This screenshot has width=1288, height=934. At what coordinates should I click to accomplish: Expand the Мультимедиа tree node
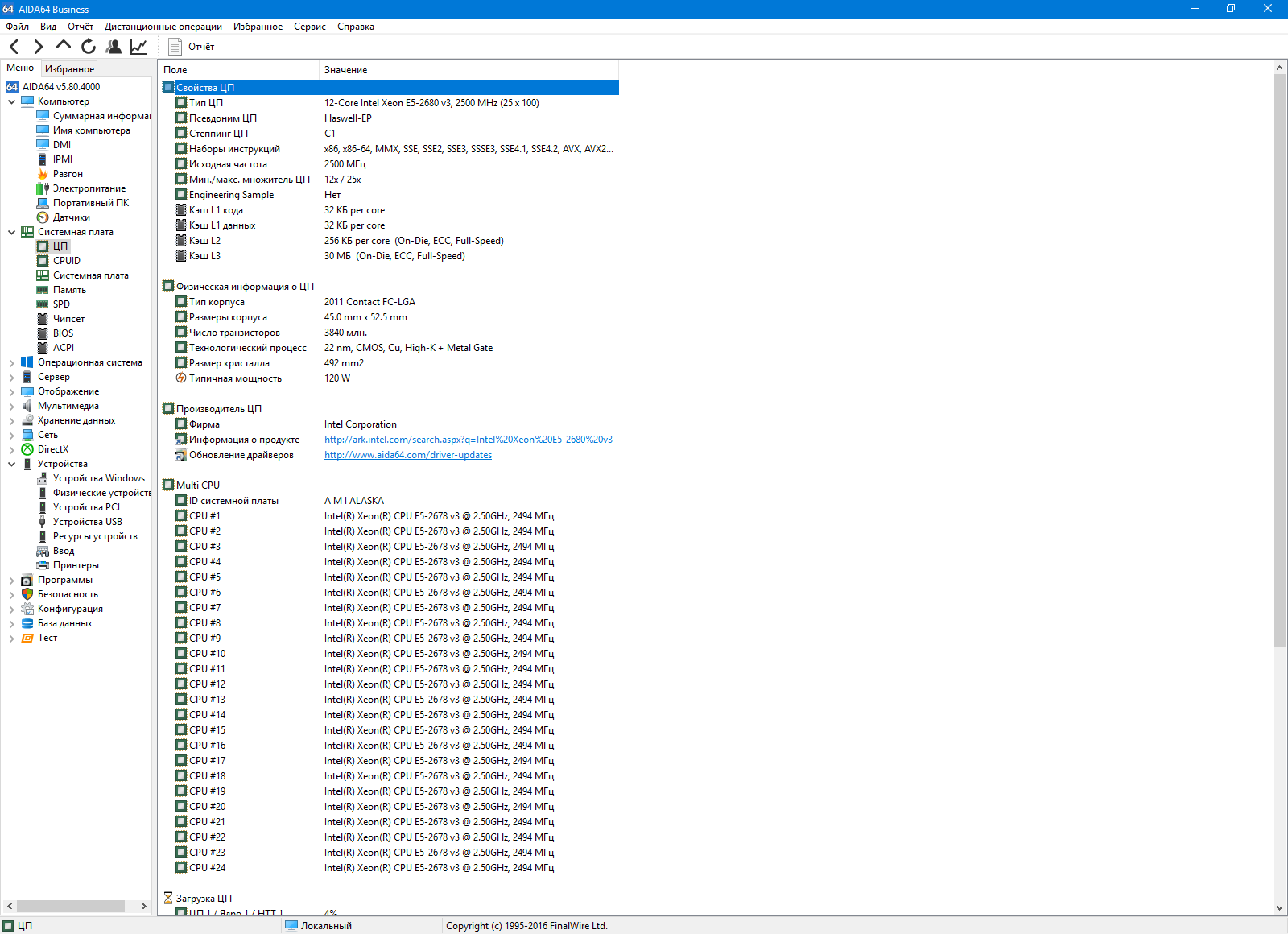pyautogui.click(x=11, y=406)
